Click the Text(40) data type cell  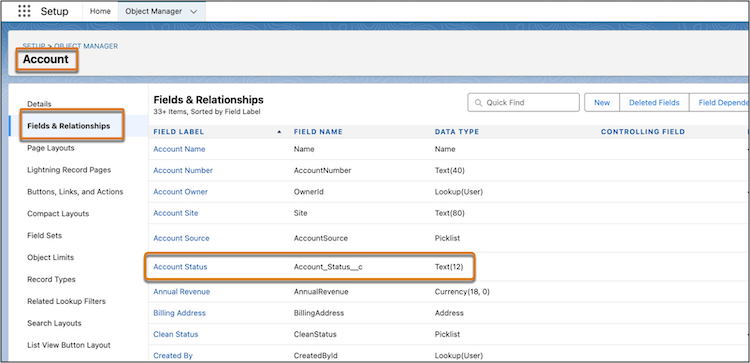(449, 170)
